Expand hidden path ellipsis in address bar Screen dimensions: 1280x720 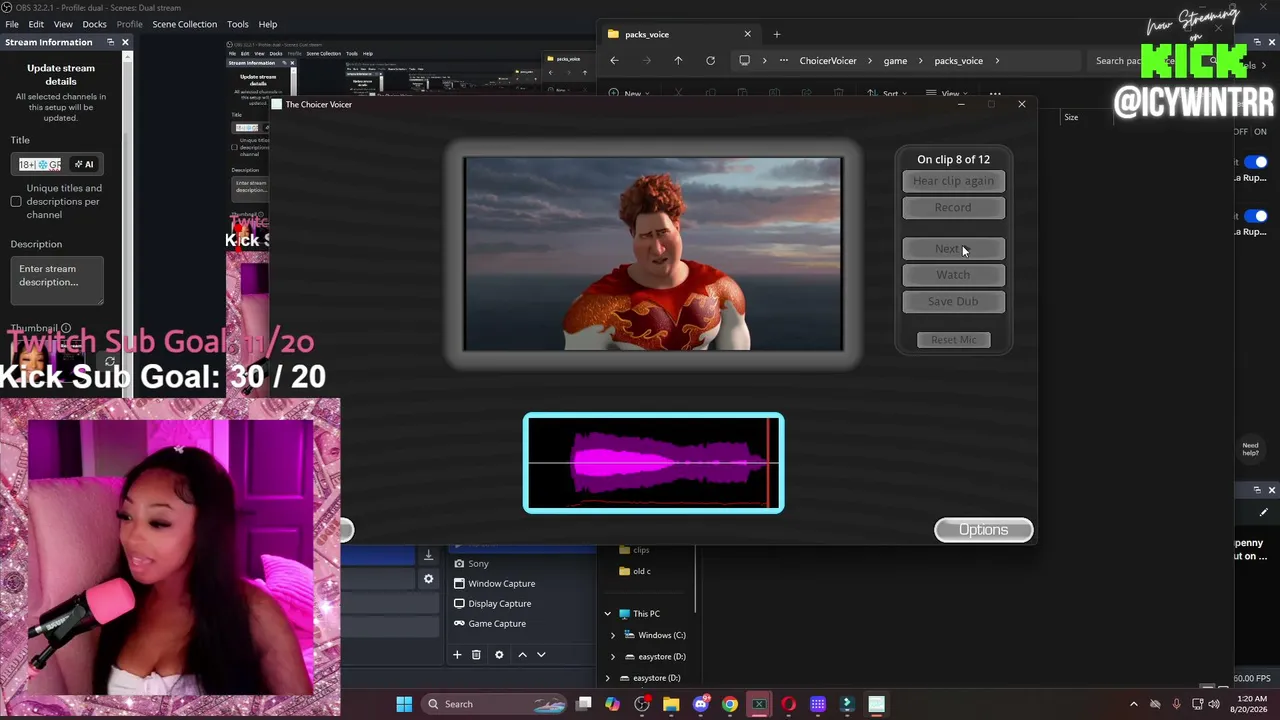point(784,61)
